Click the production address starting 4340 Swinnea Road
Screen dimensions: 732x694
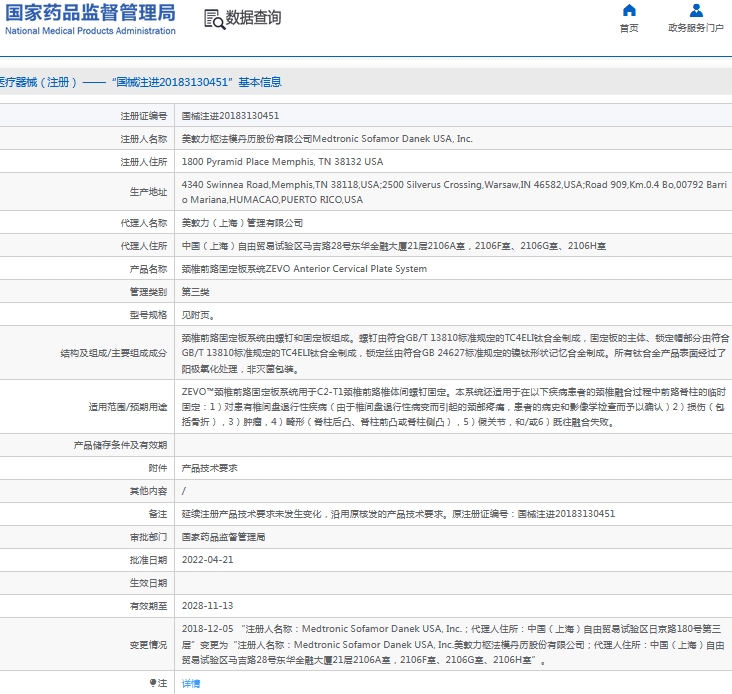click(454, 192)
